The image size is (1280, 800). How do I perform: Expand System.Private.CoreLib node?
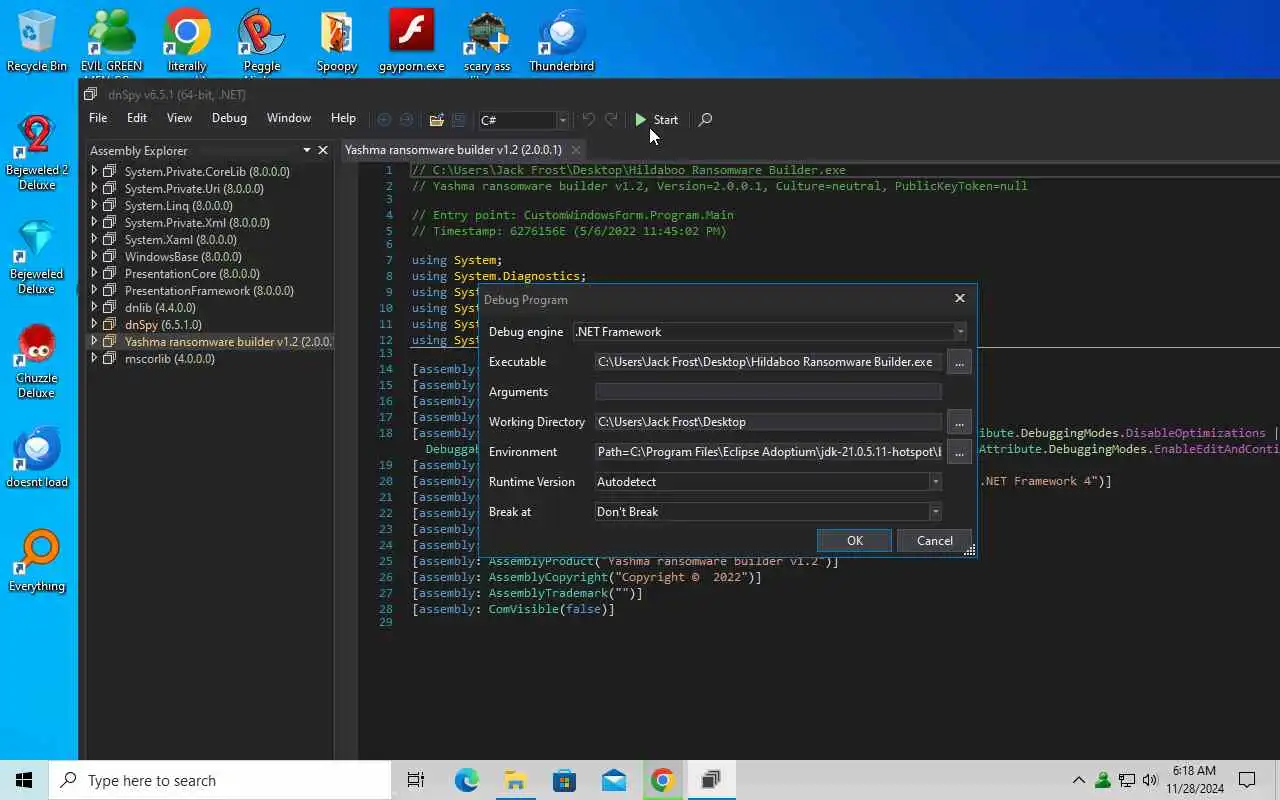tap(95, 171)
